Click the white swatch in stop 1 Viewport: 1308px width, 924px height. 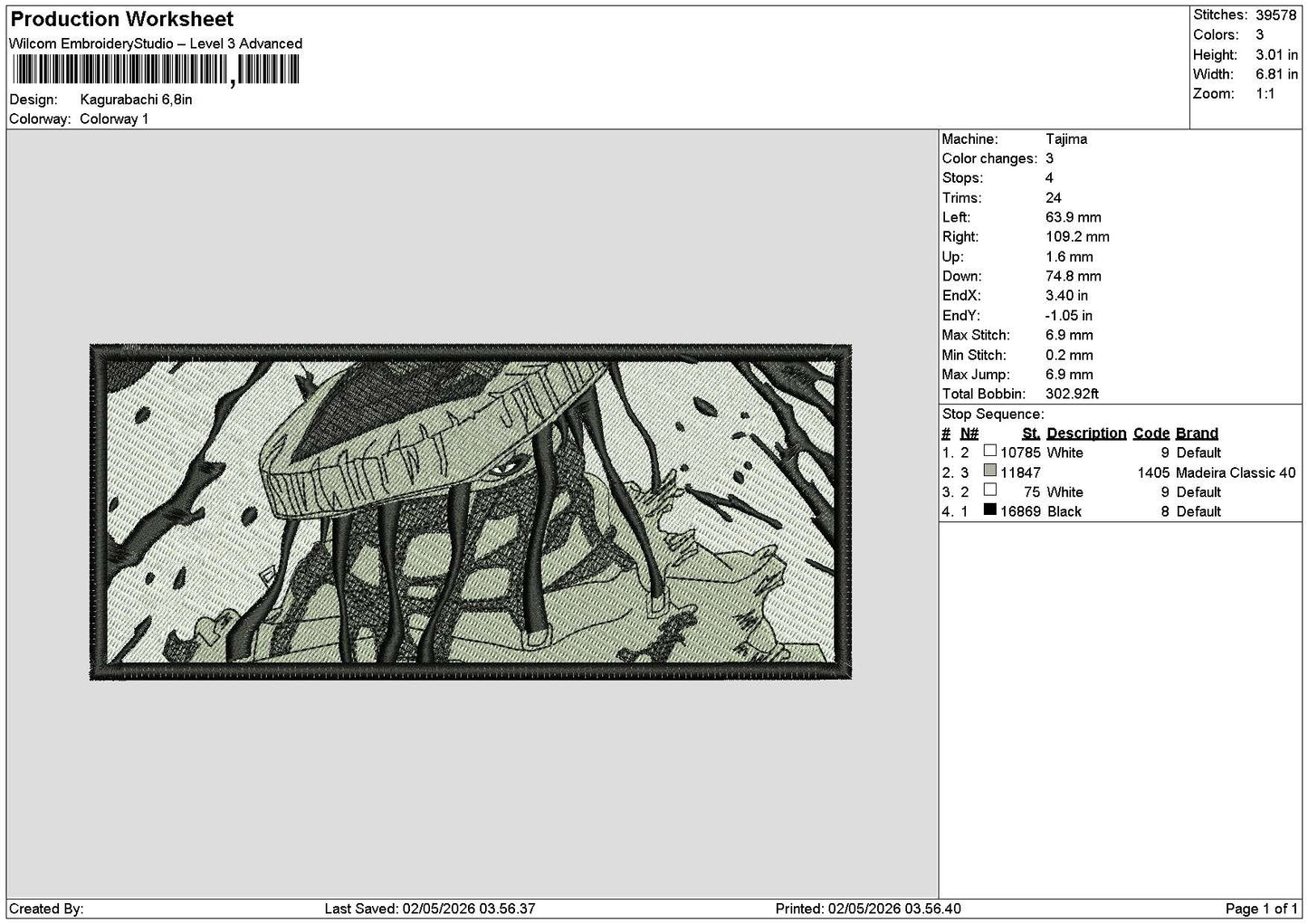coord(989,451)
